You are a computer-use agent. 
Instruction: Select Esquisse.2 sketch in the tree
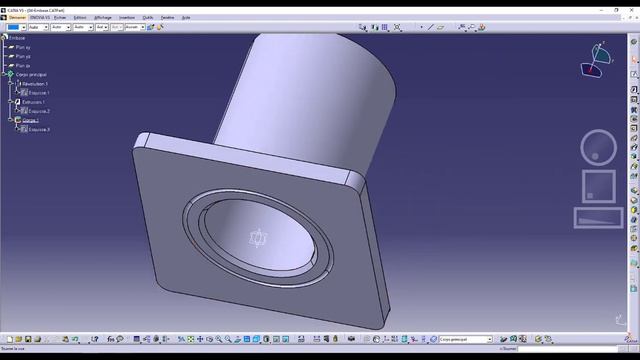point(39,111)
